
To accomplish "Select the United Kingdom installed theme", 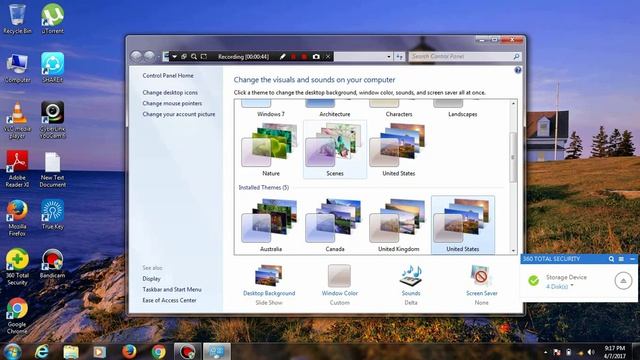I will [x=399, y=225].
